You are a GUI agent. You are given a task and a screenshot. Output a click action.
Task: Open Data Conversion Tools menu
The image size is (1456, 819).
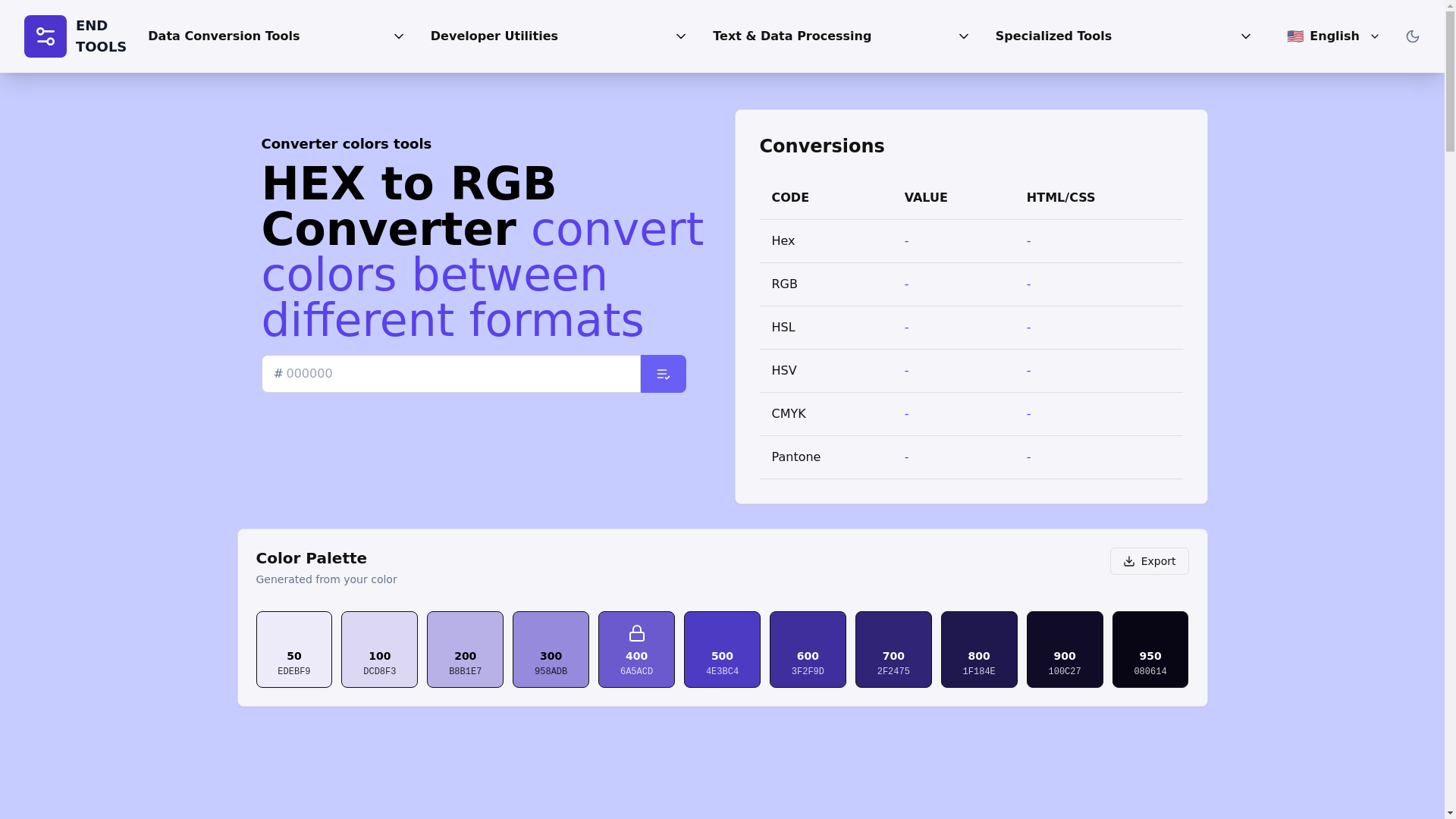[276, 36]
